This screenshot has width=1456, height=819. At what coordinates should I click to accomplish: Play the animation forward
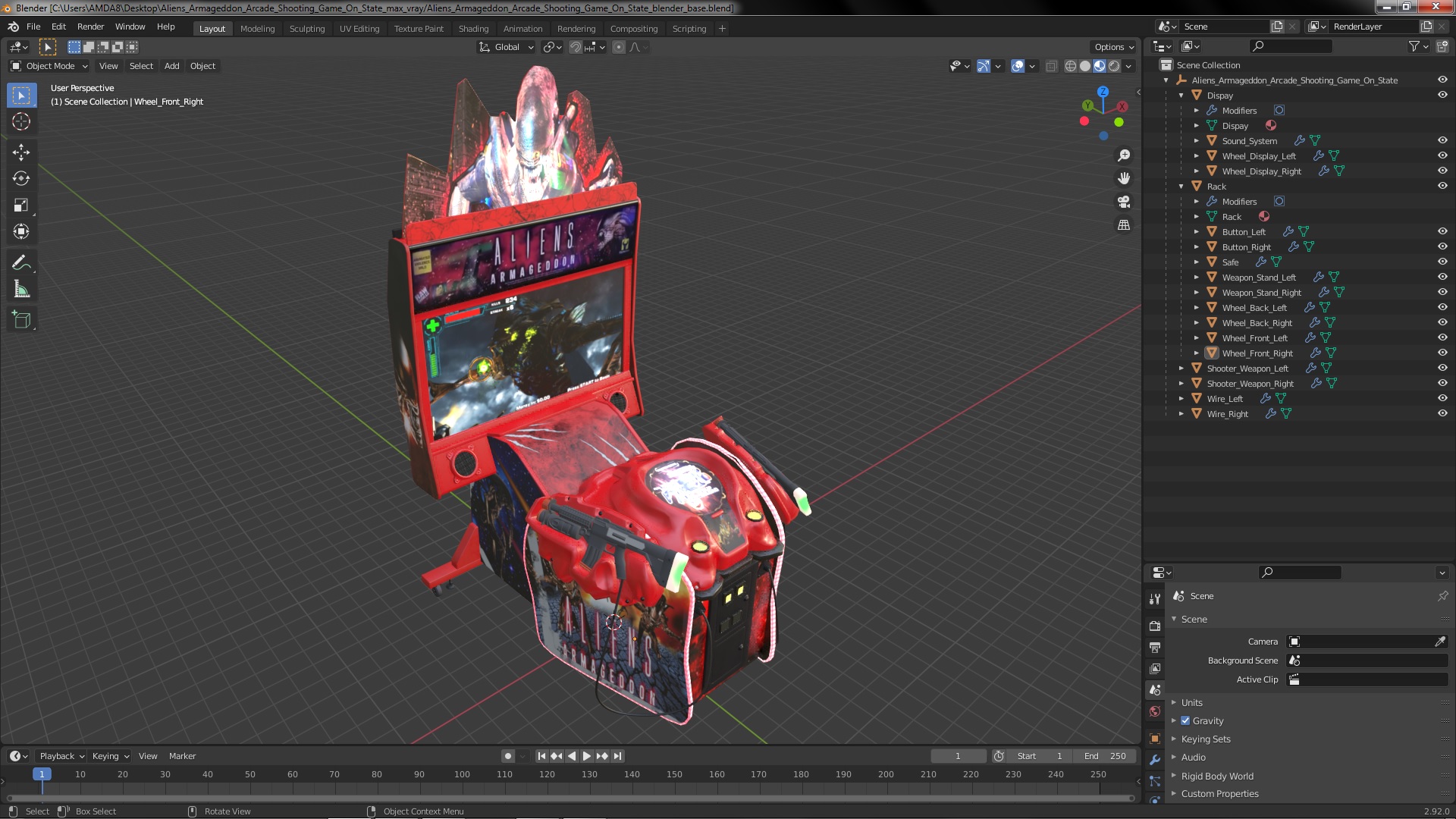pyautogui.click(x=586, y=756)
